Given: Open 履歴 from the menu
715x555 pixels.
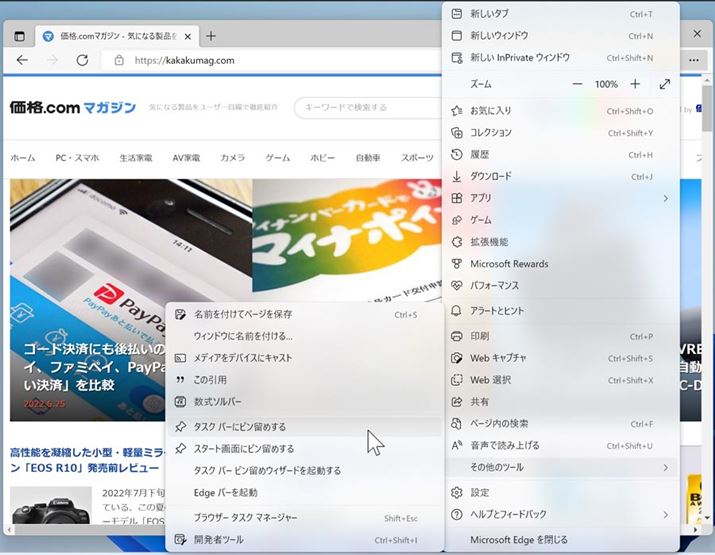Looking at the screenshot, I should coord(560,155).
